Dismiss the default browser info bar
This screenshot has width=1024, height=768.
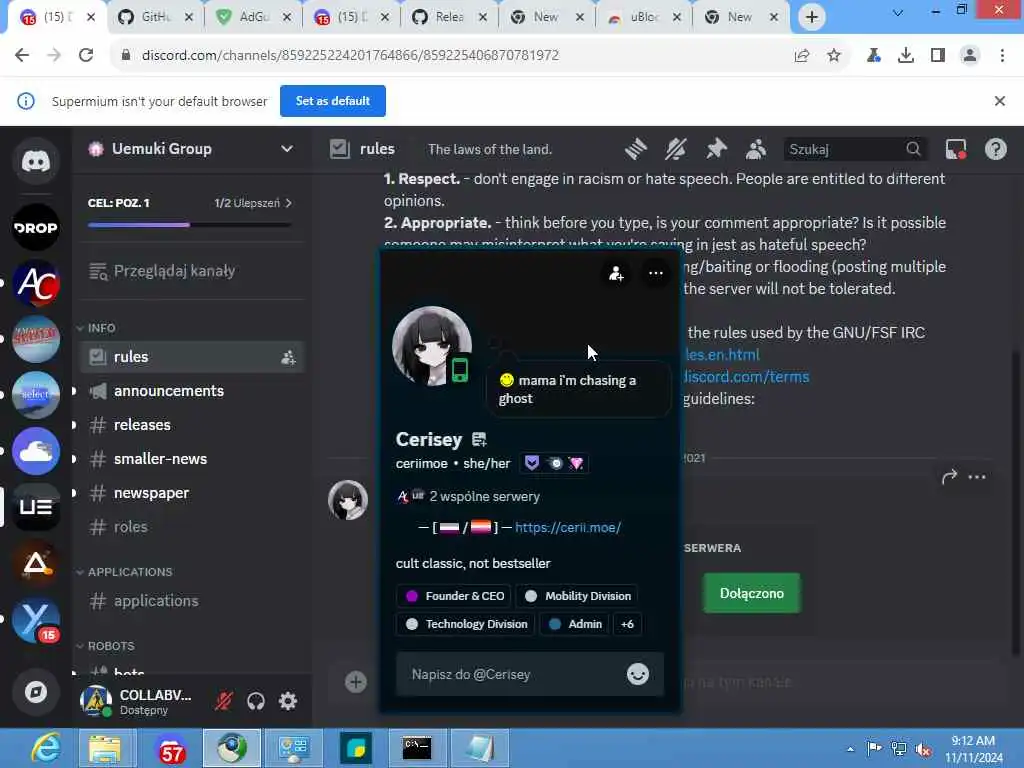pyautogui.click(x=999, y=101)
